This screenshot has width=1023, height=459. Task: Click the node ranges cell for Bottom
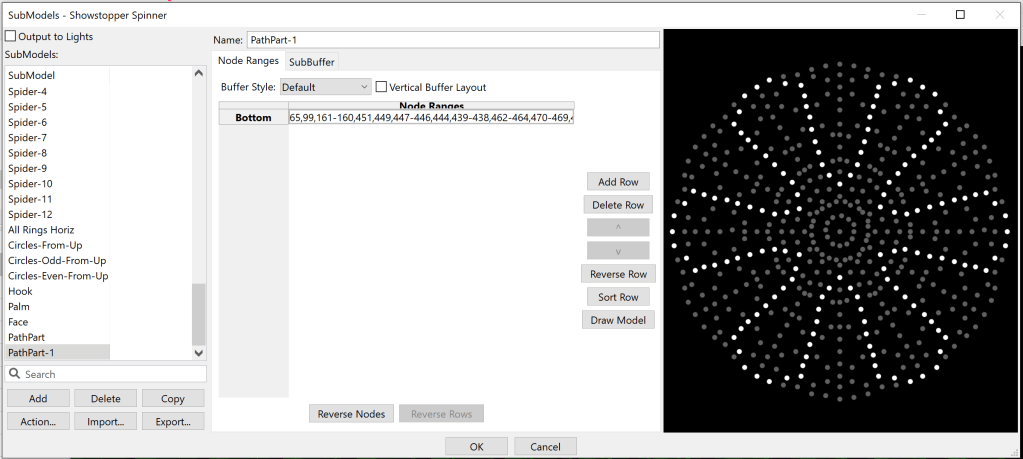tap(431, 118)
